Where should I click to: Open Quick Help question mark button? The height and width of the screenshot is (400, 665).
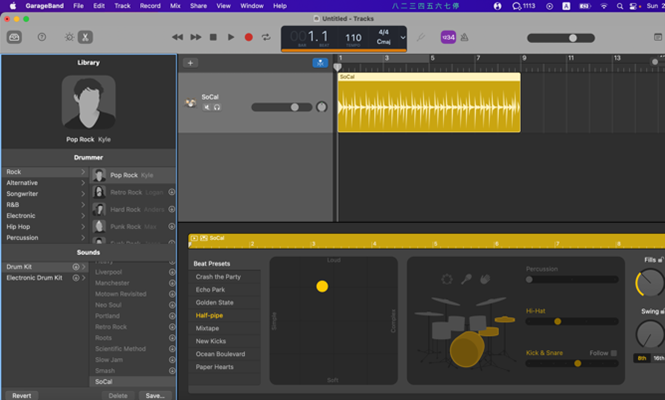coord(42,37)
